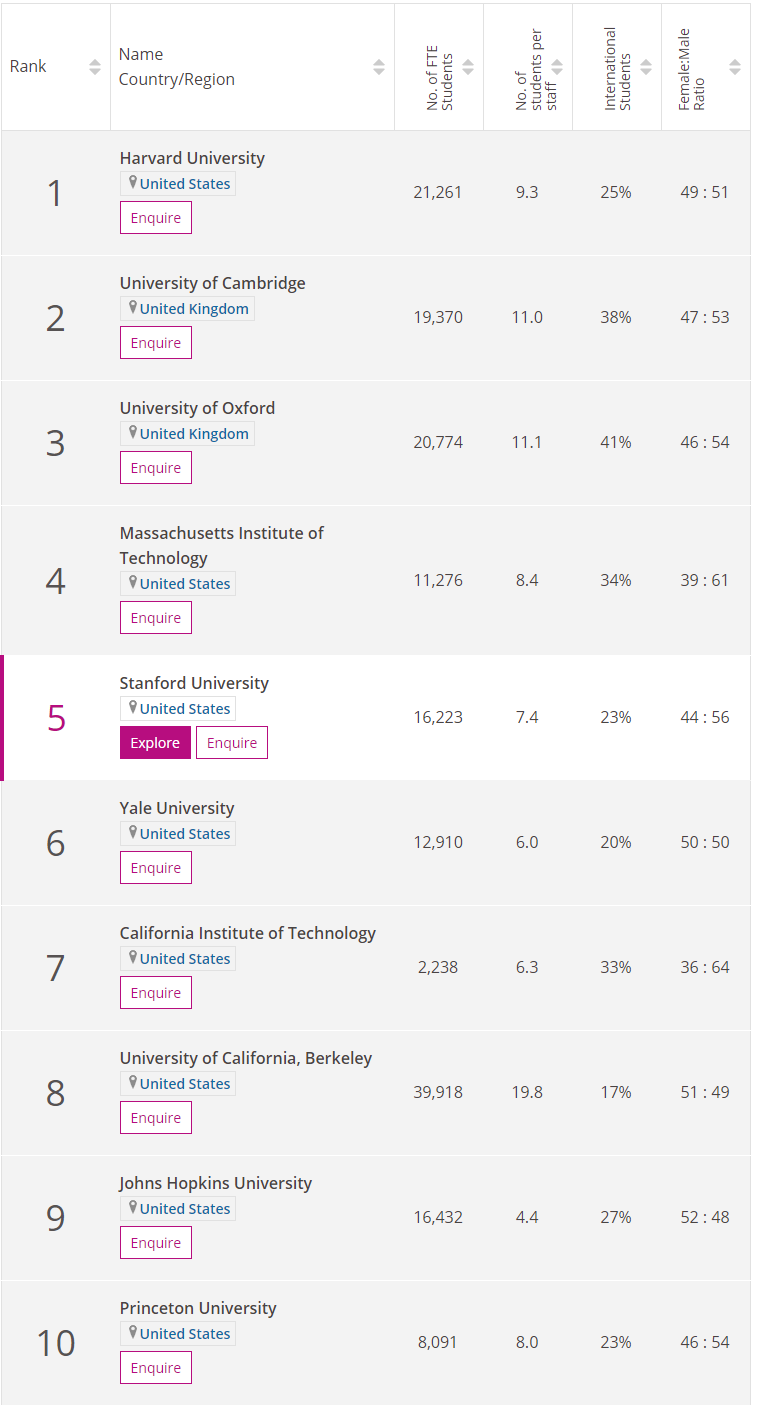Sort by No. of FTE Students arrows

(468, 67)
